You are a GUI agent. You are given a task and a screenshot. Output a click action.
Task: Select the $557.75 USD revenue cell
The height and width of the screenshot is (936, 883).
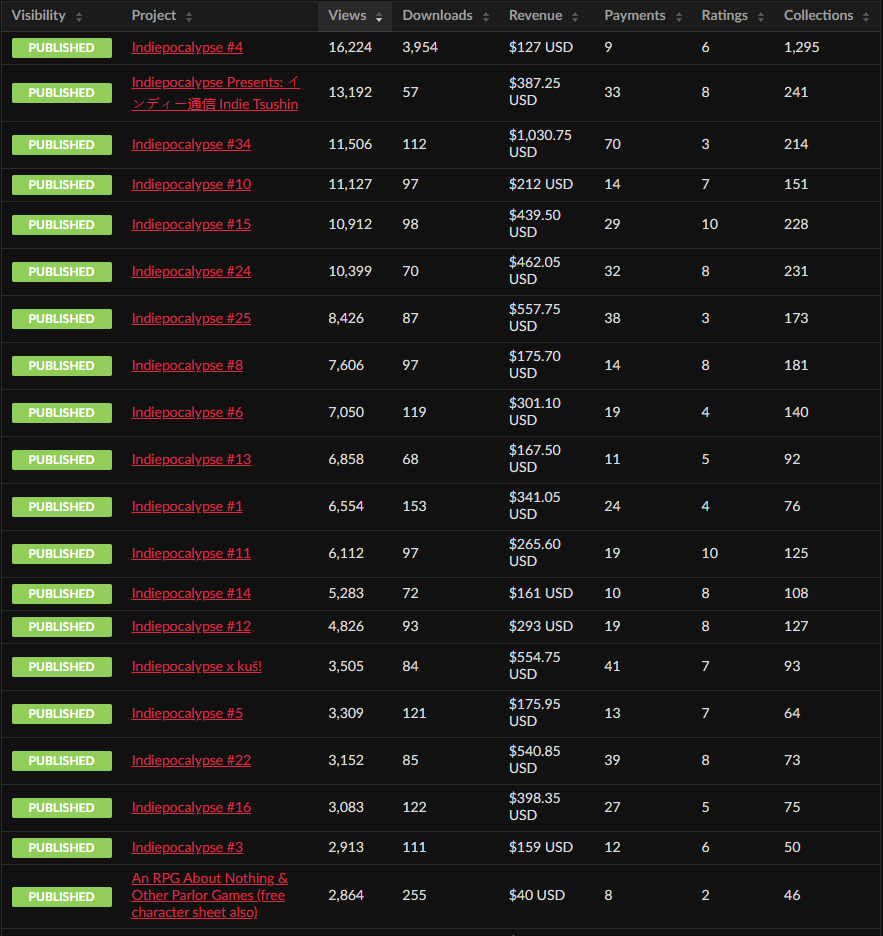tap(535, 318)
